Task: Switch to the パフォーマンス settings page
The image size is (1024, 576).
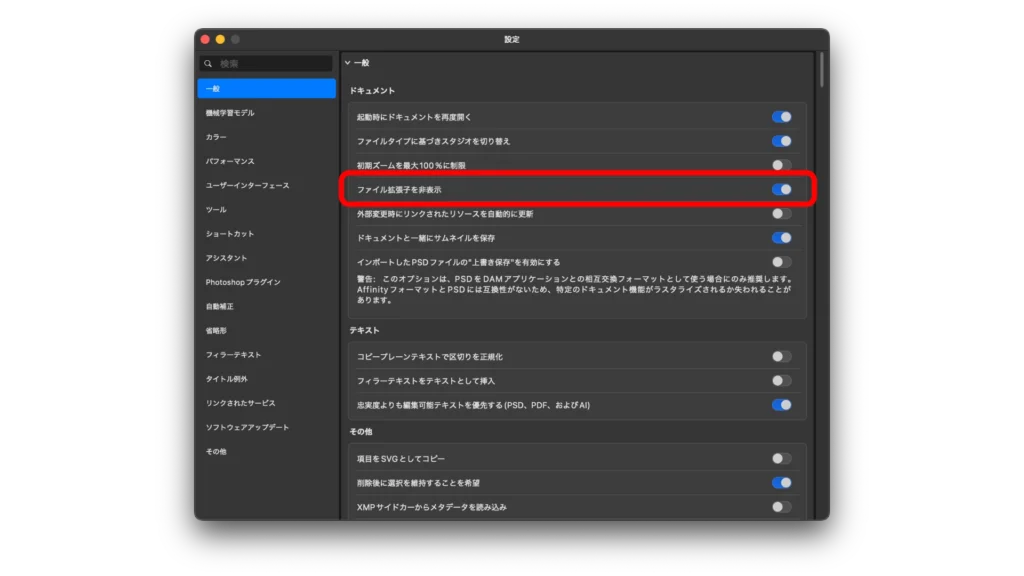Action: pos(232,160)
